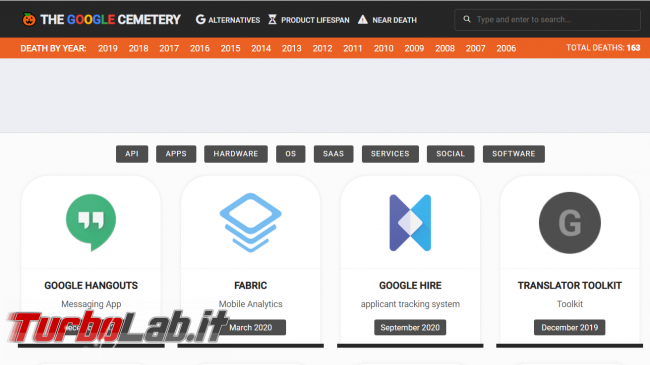
Task: Filter products by Hardware category
Action: coord(236,154)
